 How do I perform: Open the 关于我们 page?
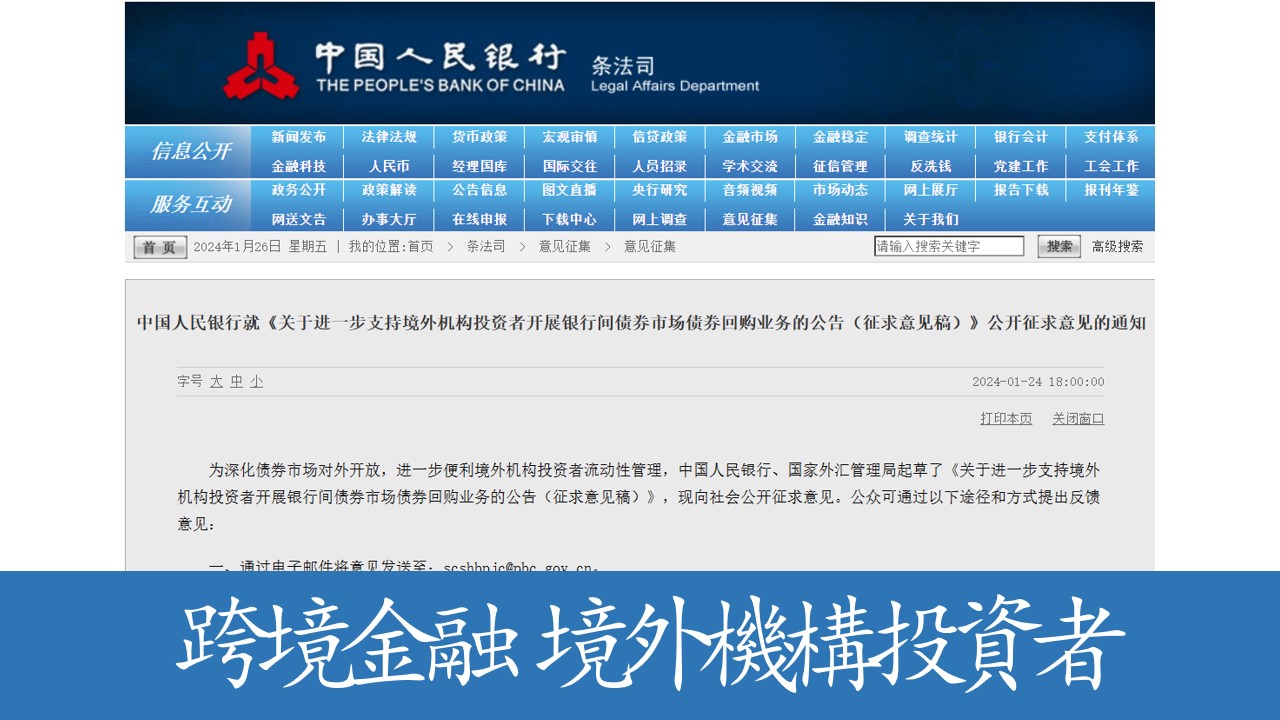pyautogui.click(x=931, y=219)
